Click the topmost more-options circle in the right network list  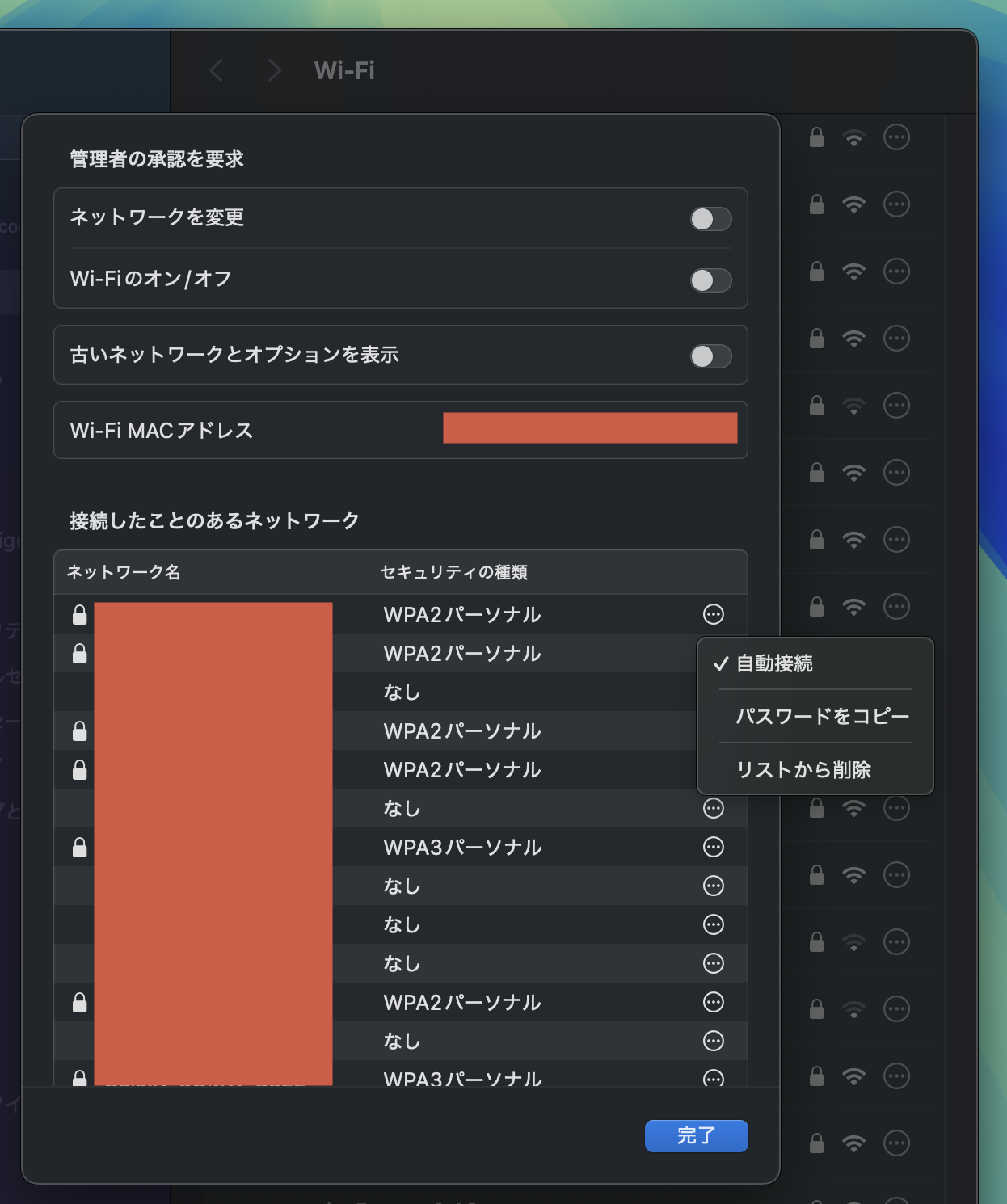(895, 137)
